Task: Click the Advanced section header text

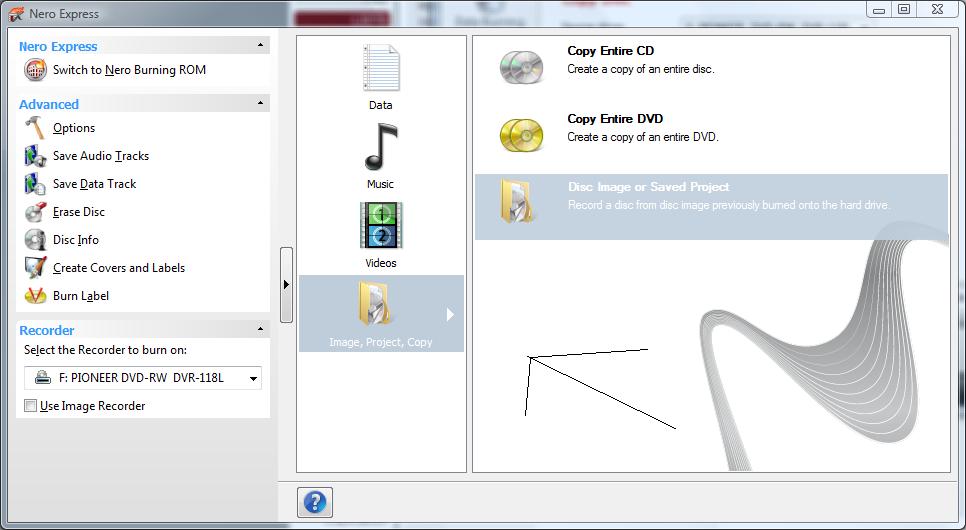Action: pos(49,104)
